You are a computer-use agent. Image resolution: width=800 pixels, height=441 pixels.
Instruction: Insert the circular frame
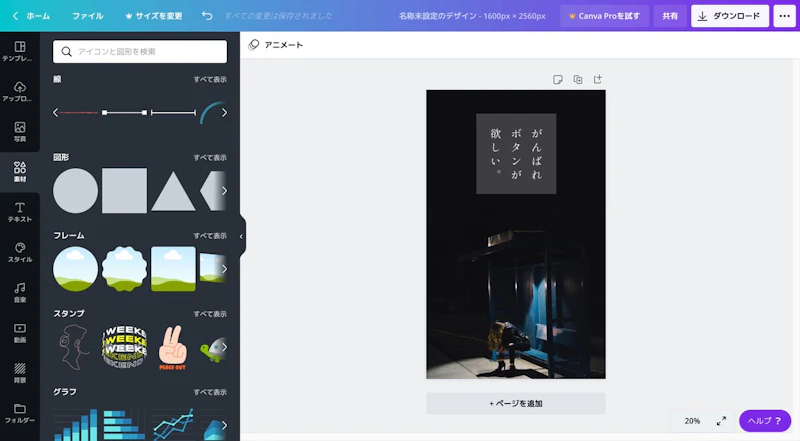pyautogui.click(x=76, y=268)
